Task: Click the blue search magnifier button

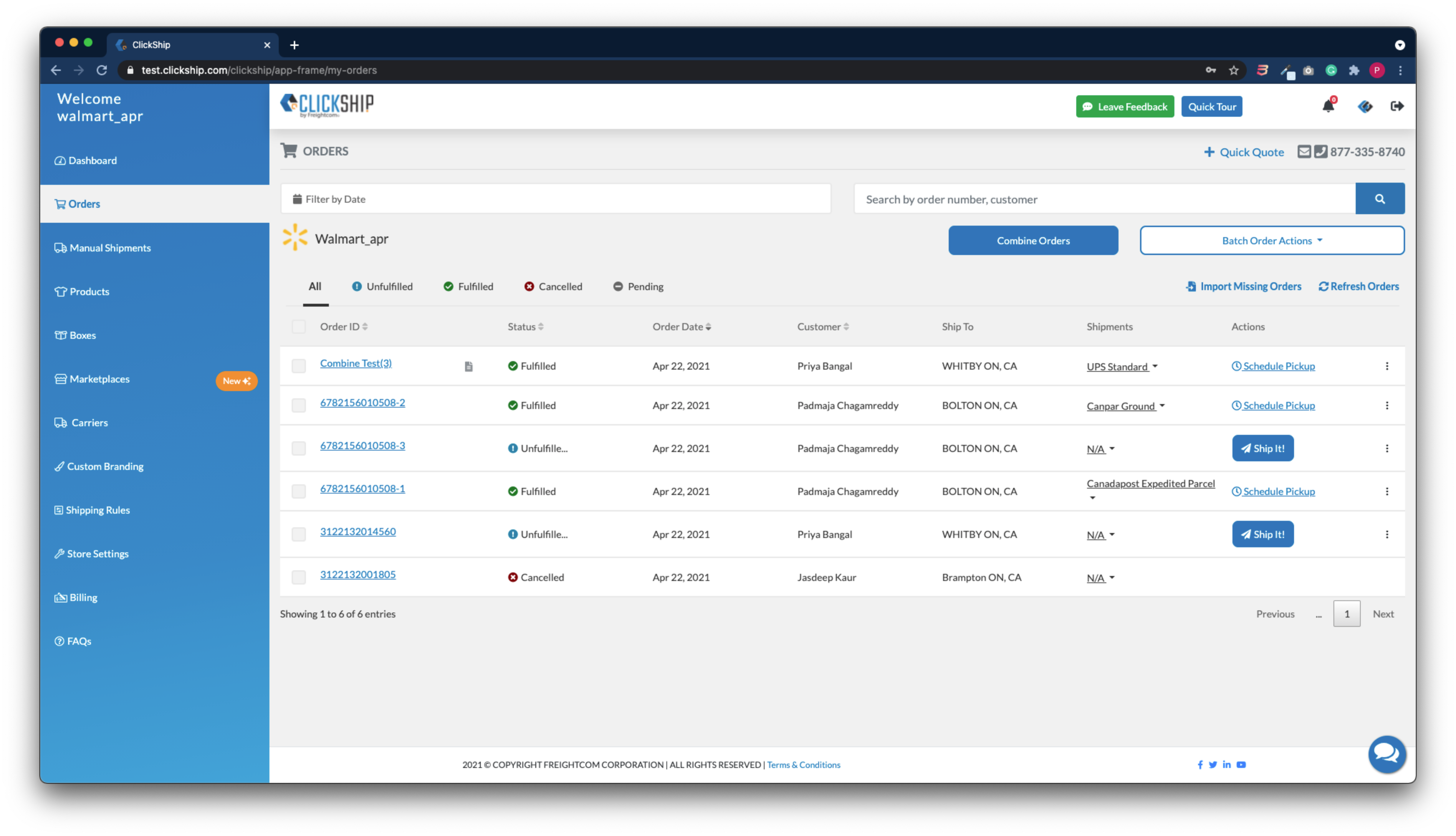Action: pyautogui.click(x=1380, y=199)
